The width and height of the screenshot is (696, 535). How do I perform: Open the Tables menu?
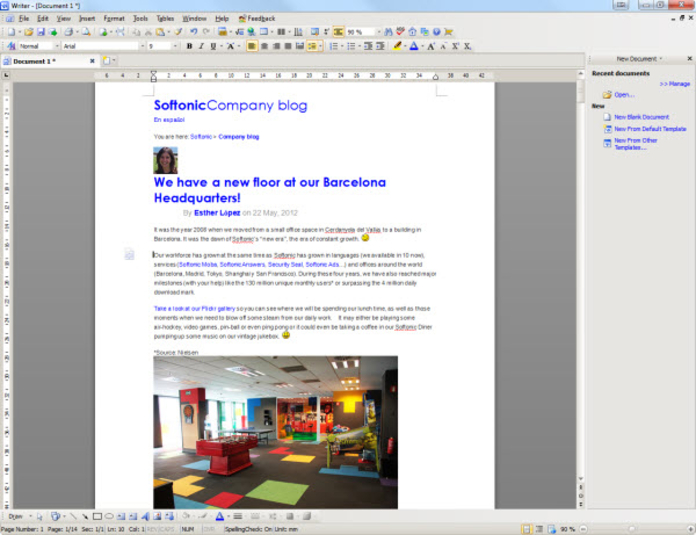(x=165, y=18)
